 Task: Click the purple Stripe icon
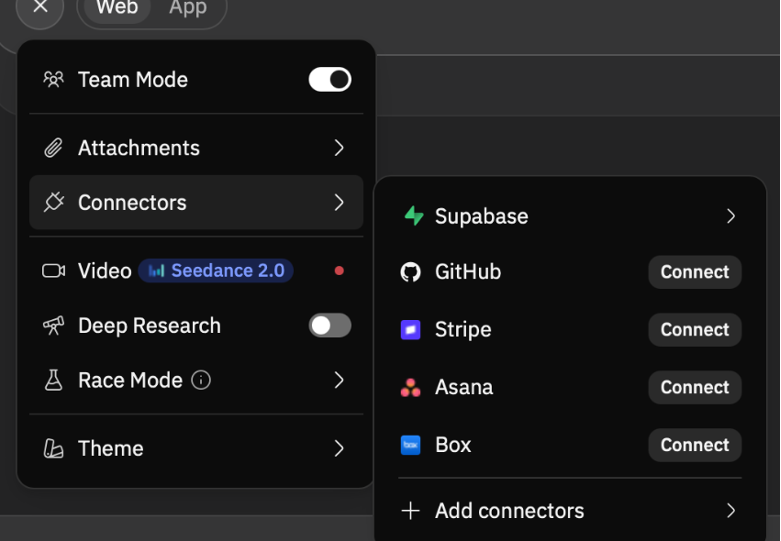(x=410, y=330)
